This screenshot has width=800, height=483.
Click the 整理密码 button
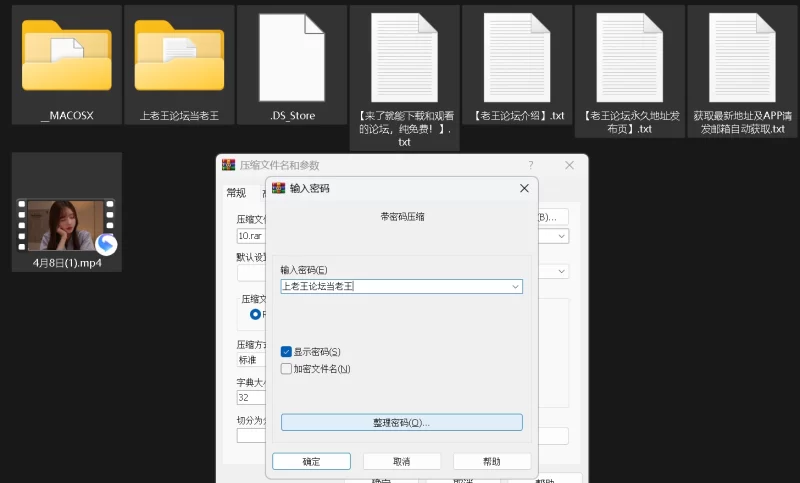point(401,423)
